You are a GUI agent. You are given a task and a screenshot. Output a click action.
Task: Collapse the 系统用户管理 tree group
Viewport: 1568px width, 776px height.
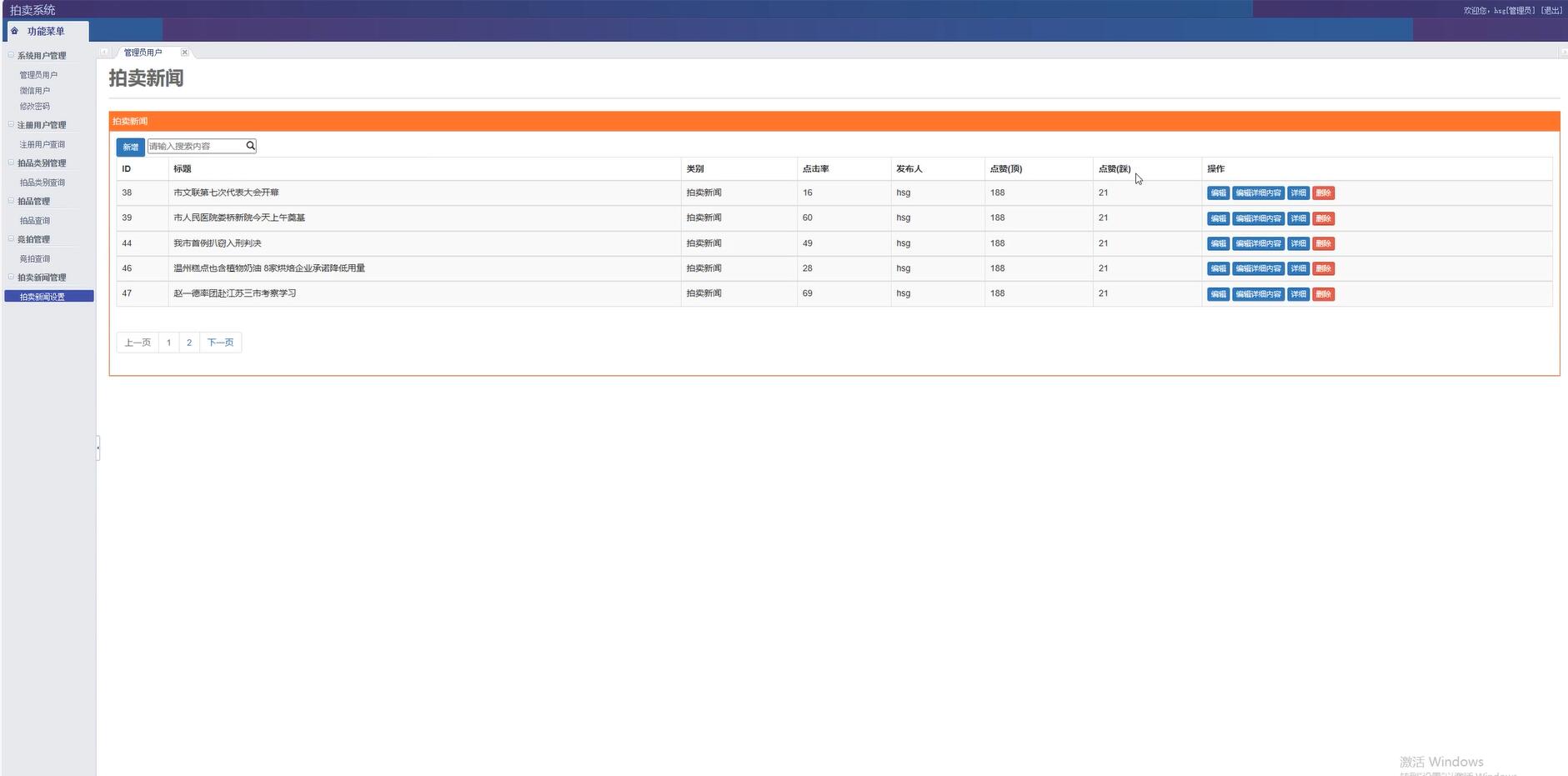pos(11,55)
